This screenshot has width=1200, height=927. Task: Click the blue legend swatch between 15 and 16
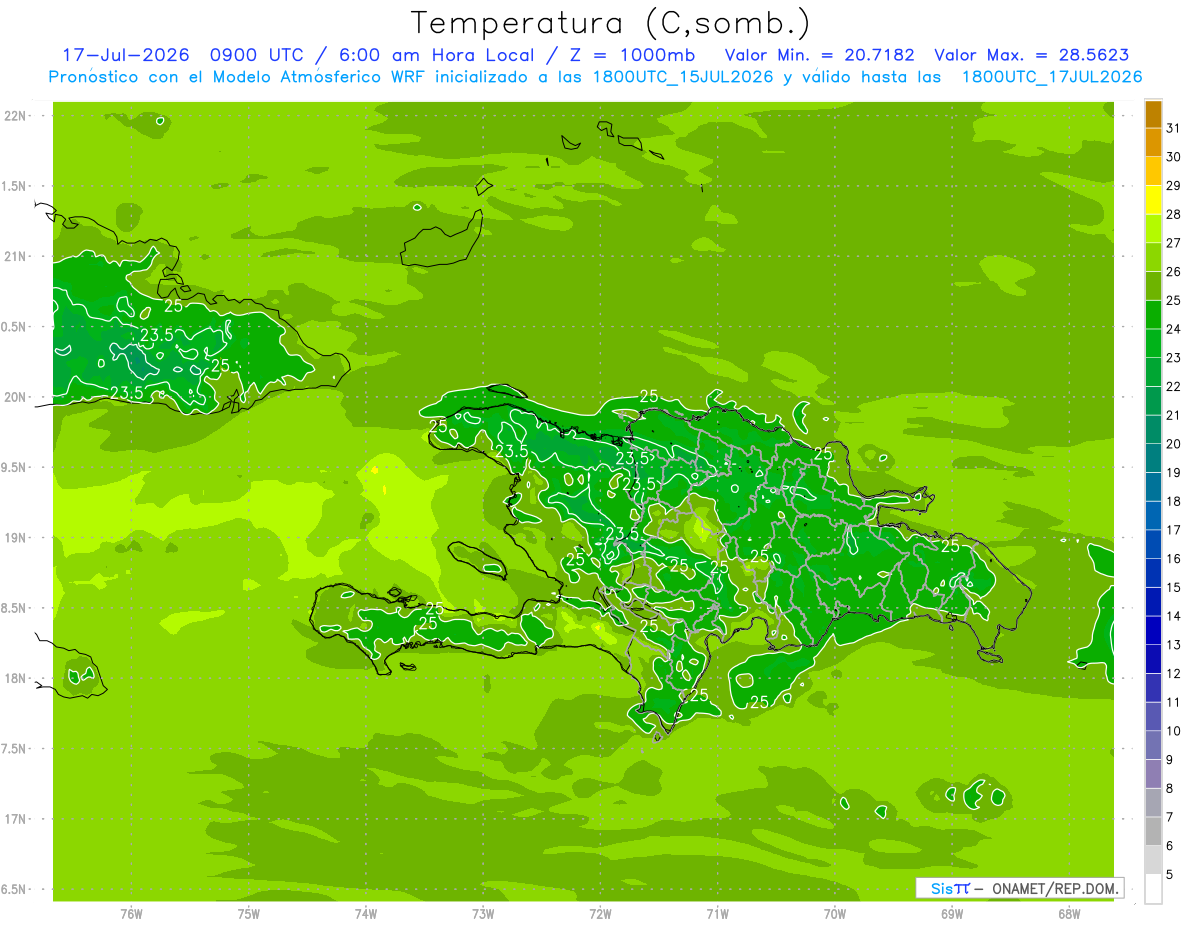pos(1153,573)
